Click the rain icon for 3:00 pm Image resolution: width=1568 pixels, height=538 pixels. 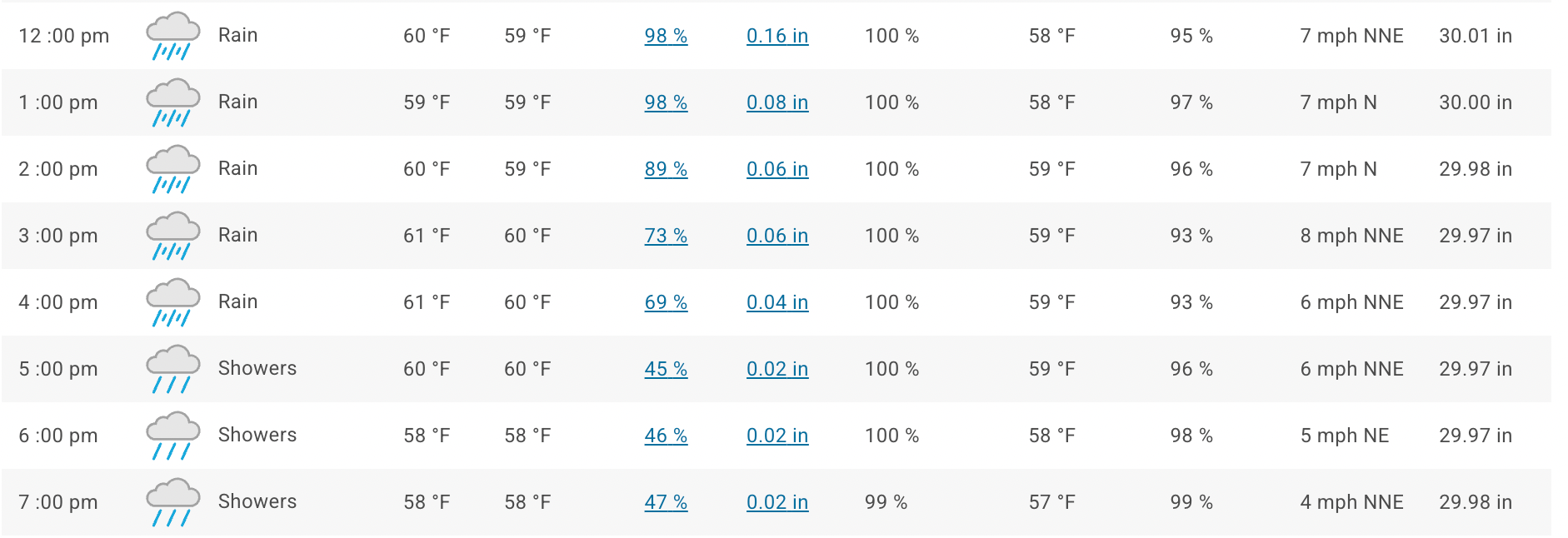click(172, 236)
